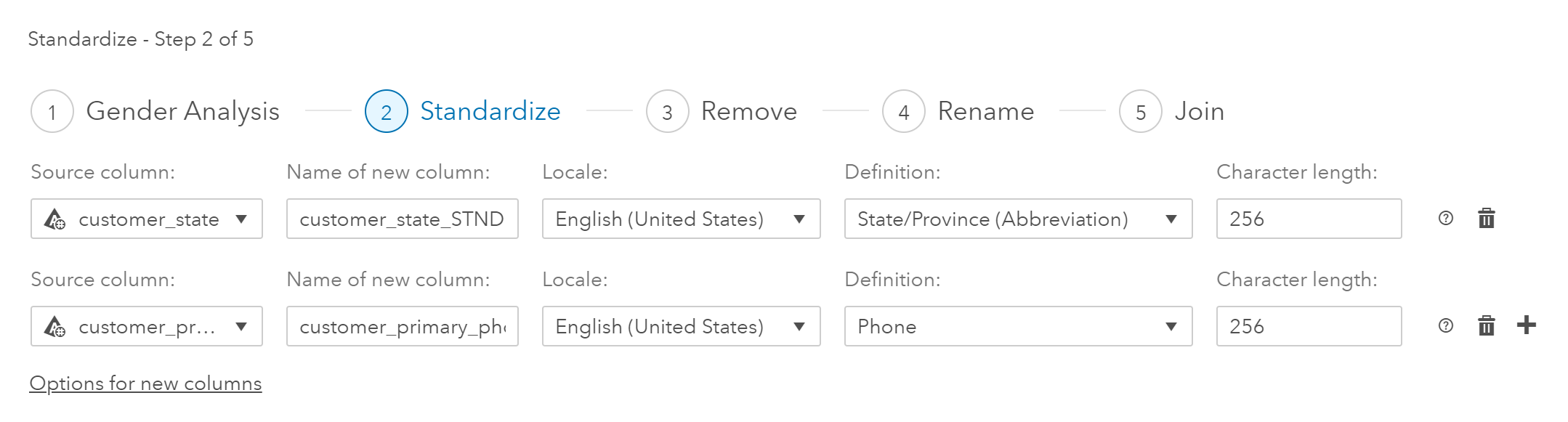Delete the Phone standardize row
The image size is (1568, 422).
[x=1486, y=326]
